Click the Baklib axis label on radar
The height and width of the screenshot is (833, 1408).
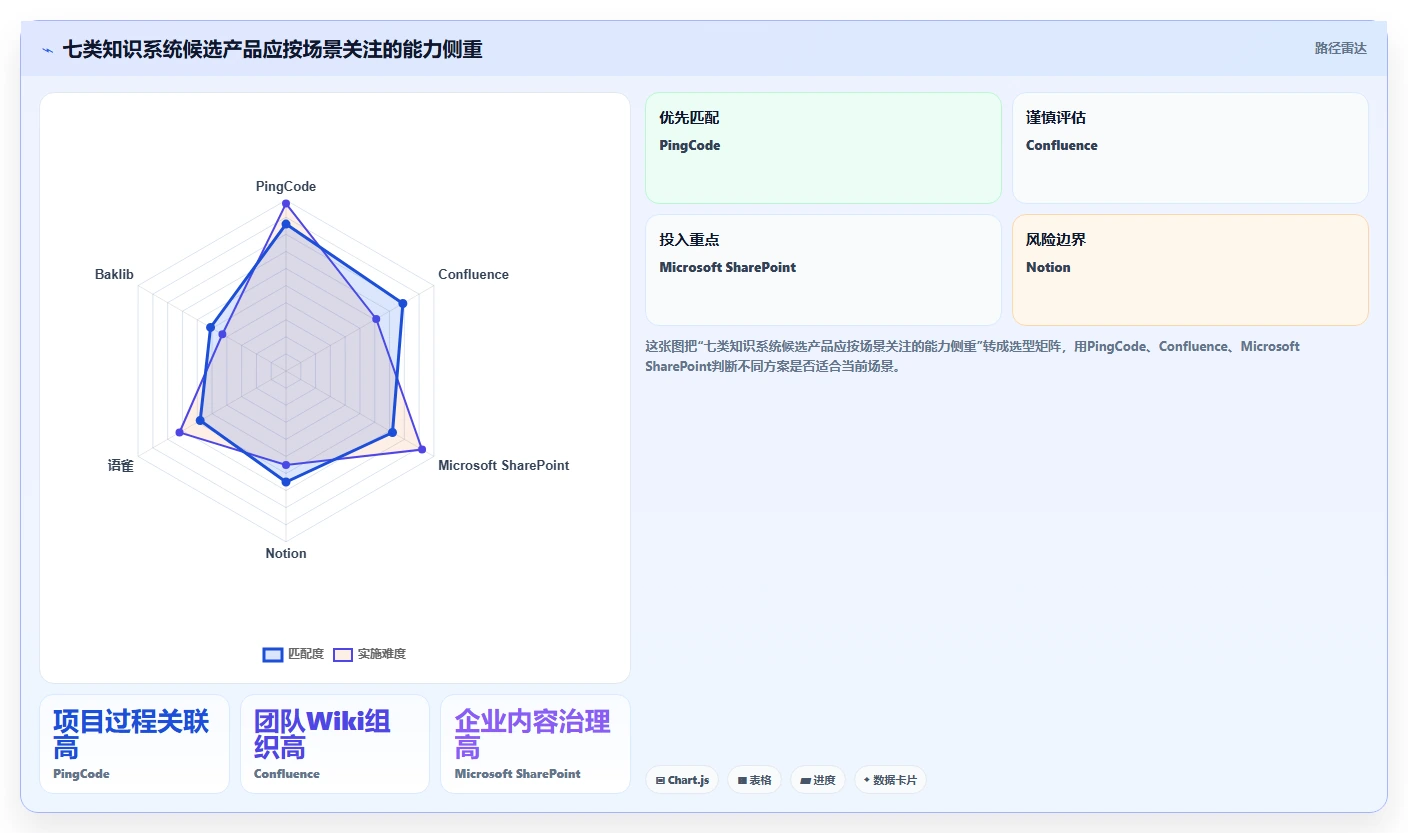(x=114, y=274)
